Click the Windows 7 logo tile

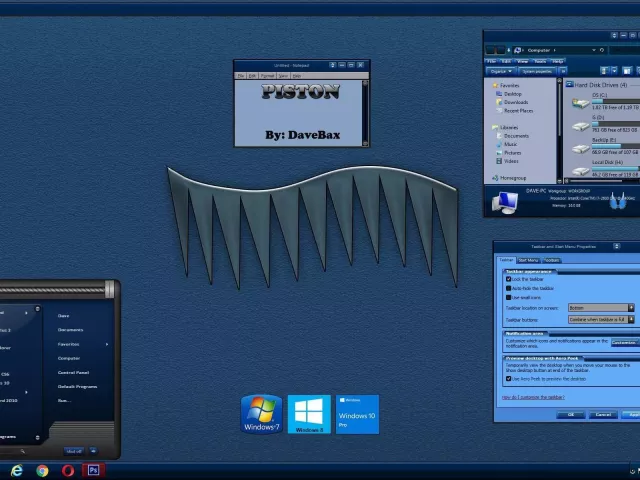pos(261,414)
